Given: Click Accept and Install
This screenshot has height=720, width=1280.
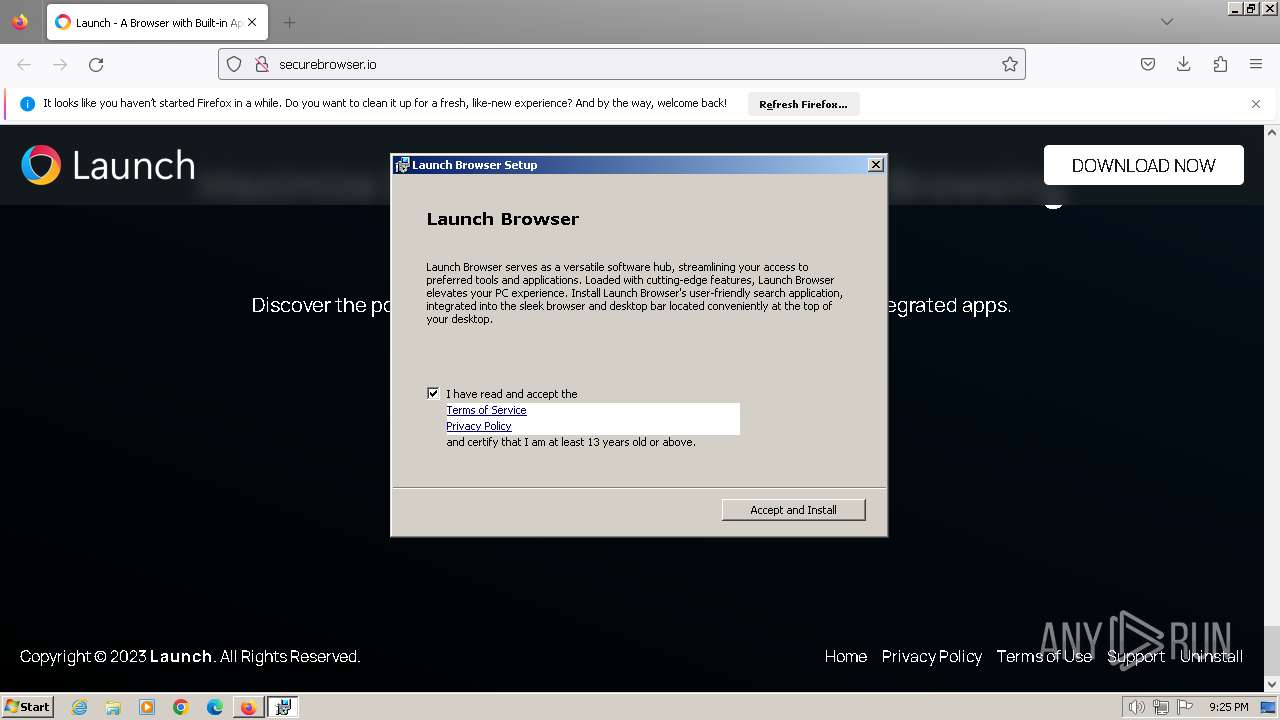Looking at the screenshot, I should coord(793,510).
